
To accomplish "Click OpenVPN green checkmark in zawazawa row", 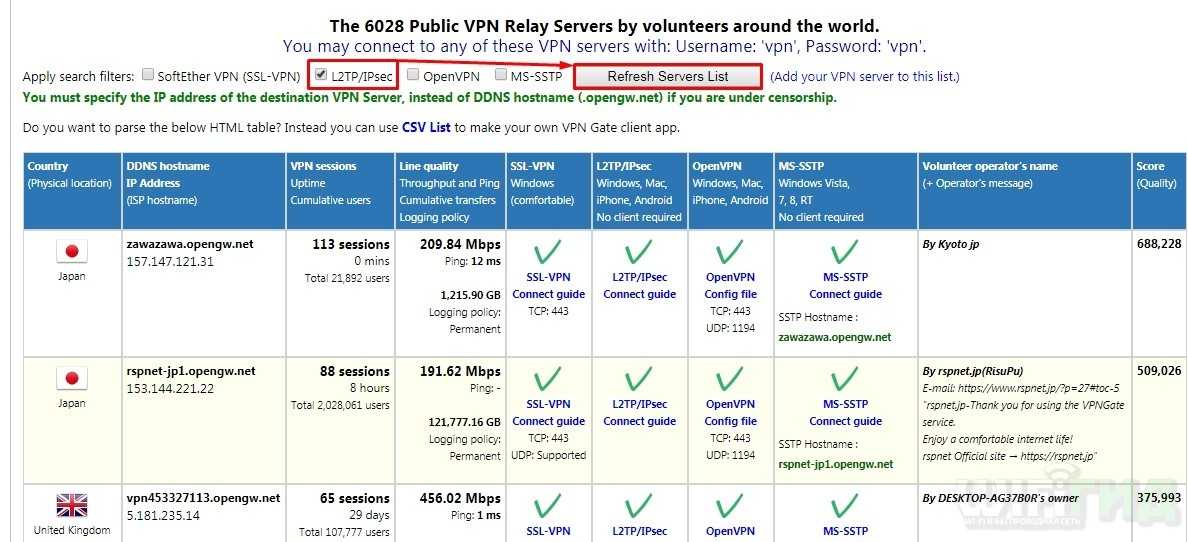I will coord(730,252).
